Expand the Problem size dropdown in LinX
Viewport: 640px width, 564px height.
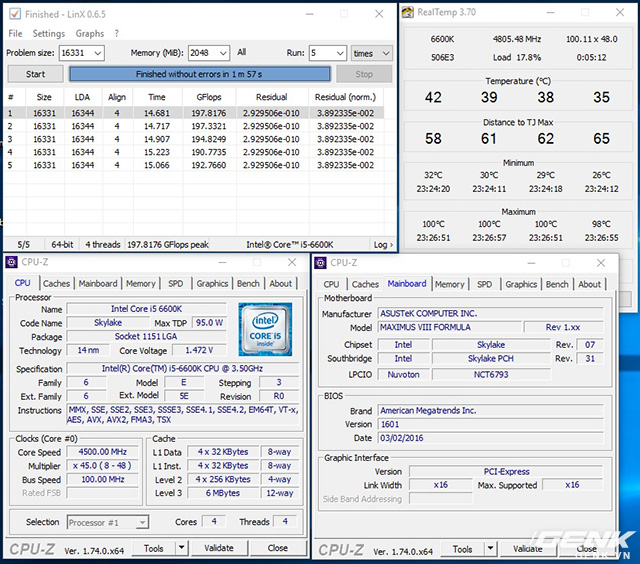coord(96,53)
